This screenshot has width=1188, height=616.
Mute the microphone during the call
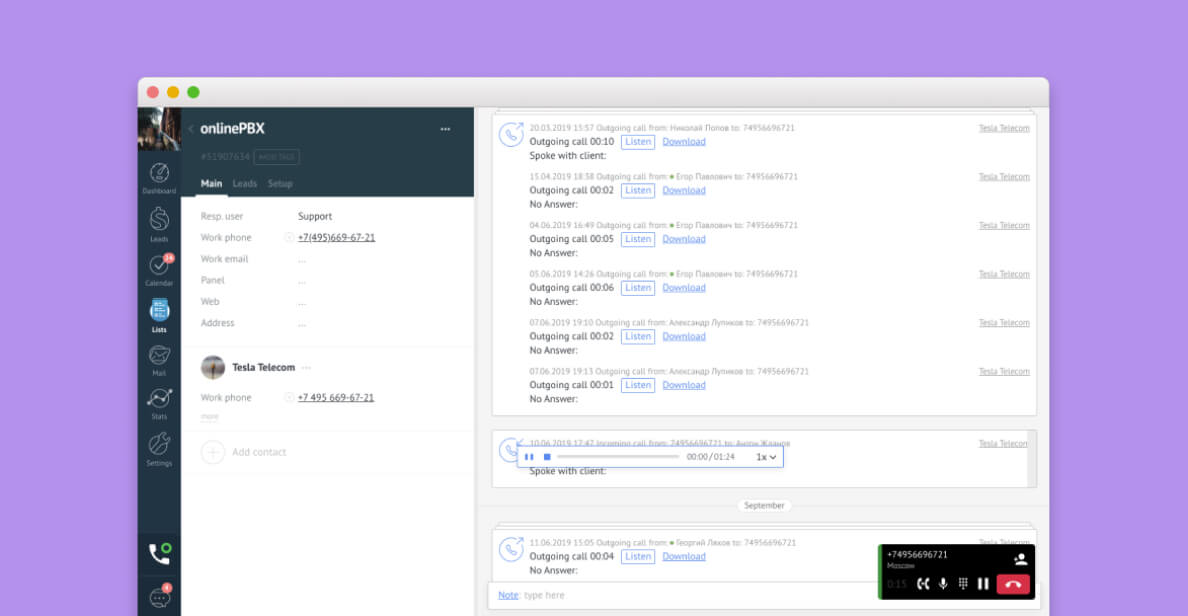pyautogui.click(x=943, y=583)
